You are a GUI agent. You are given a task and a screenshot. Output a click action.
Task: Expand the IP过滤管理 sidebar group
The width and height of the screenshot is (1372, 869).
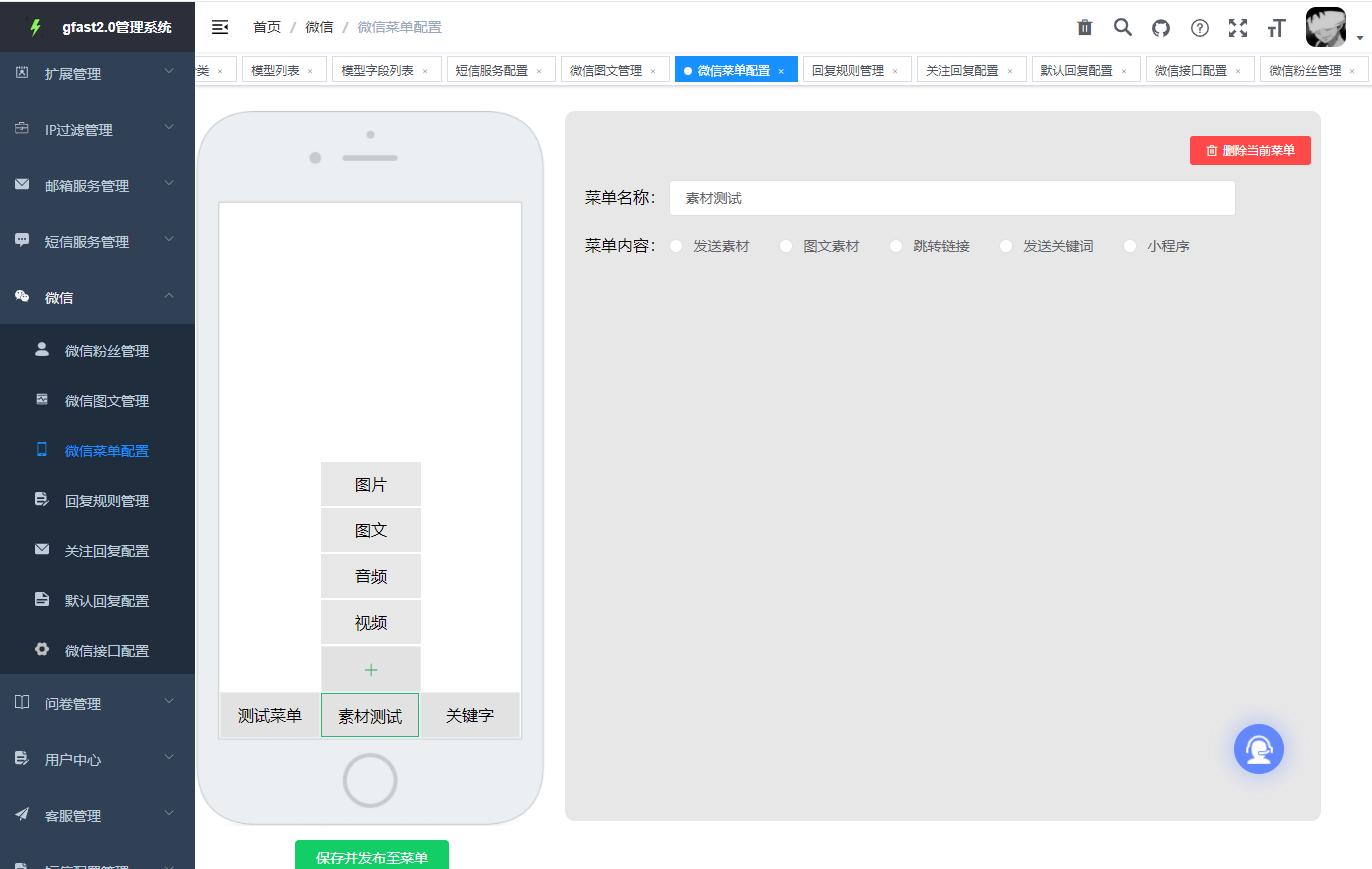point(97,130)
